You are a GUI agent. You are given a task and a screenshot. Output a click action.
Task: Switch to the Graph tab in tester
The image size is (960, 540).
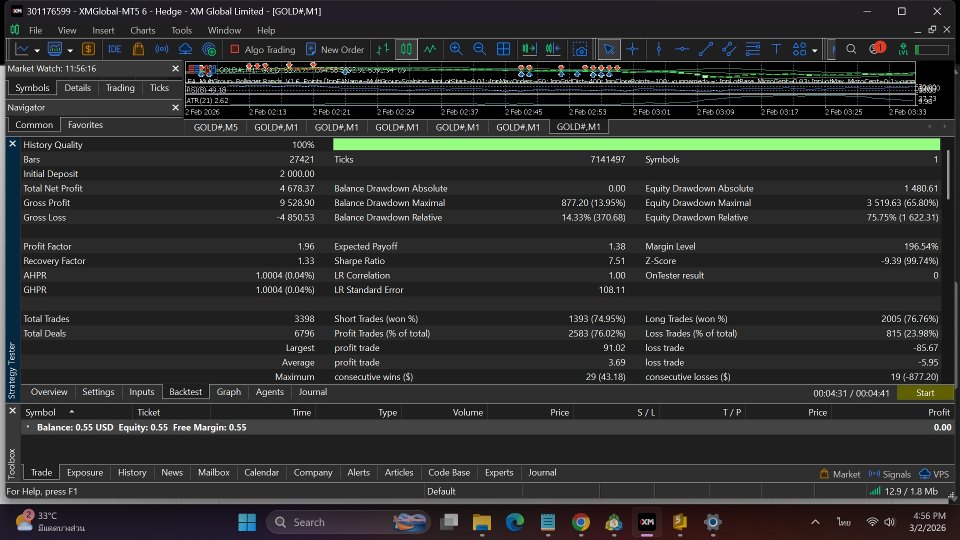point(229,392)
